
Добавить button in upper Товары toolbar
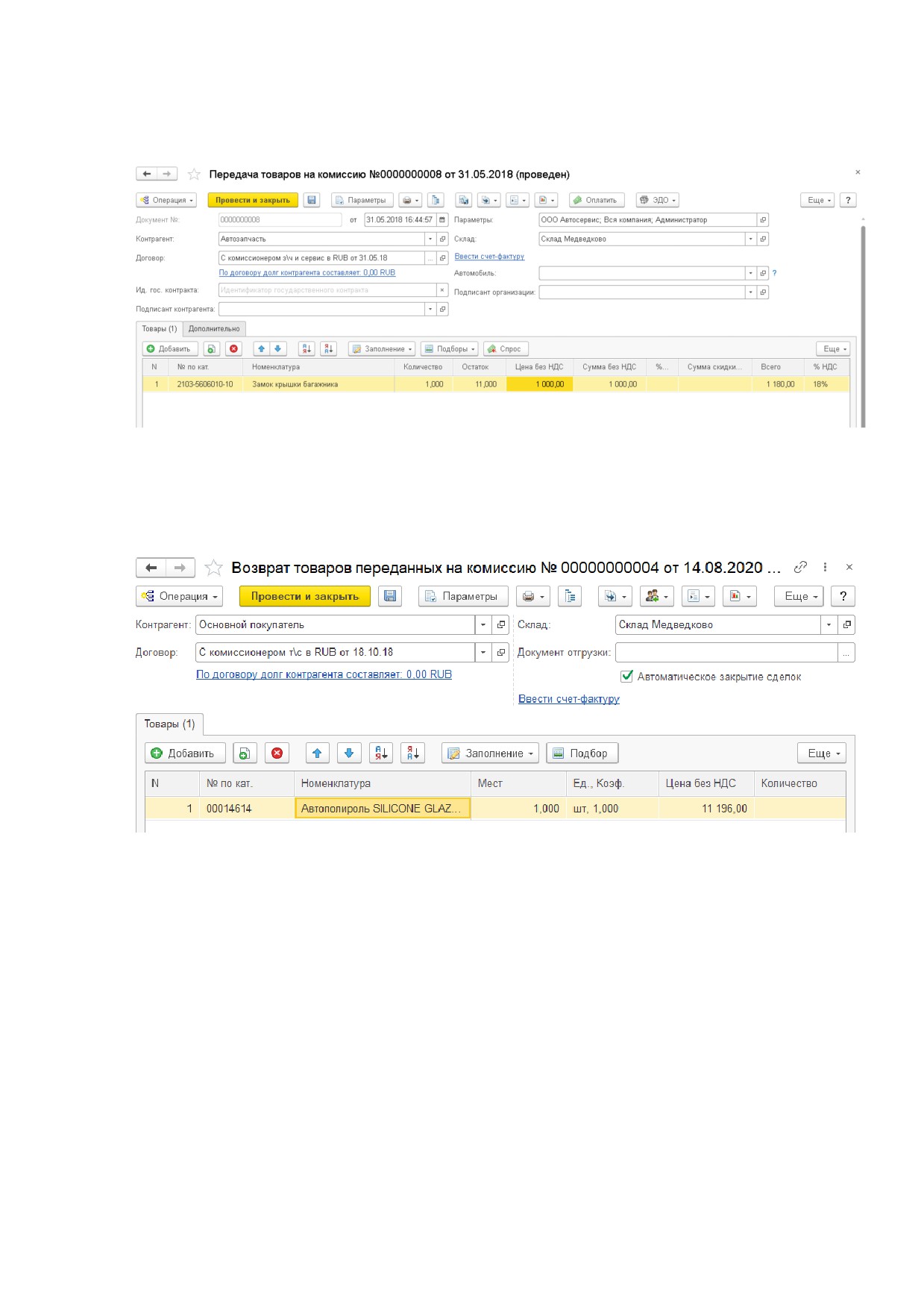pos(169,348)
